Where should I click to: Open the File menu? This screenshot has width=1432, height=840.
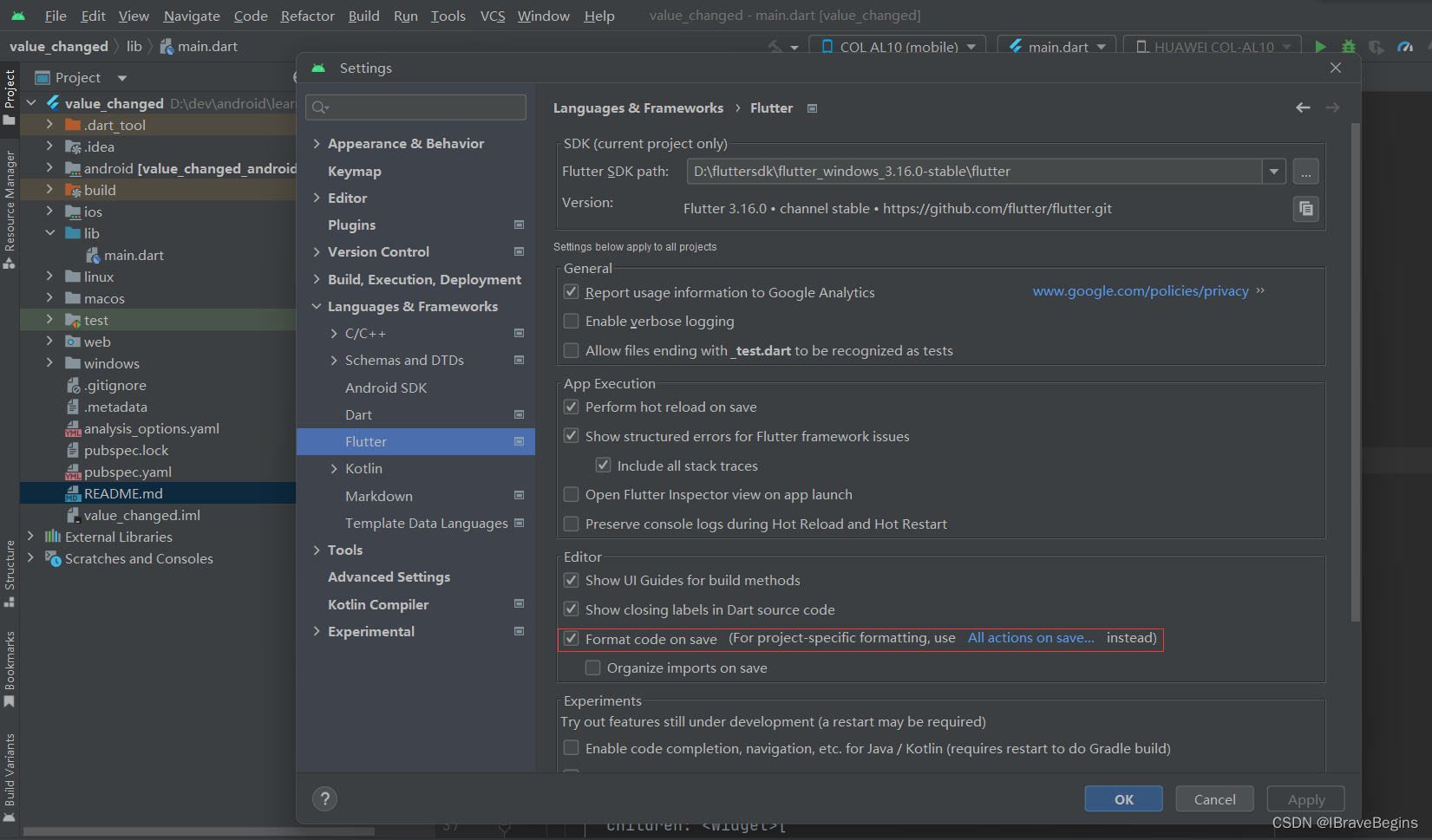coord(56,16)
